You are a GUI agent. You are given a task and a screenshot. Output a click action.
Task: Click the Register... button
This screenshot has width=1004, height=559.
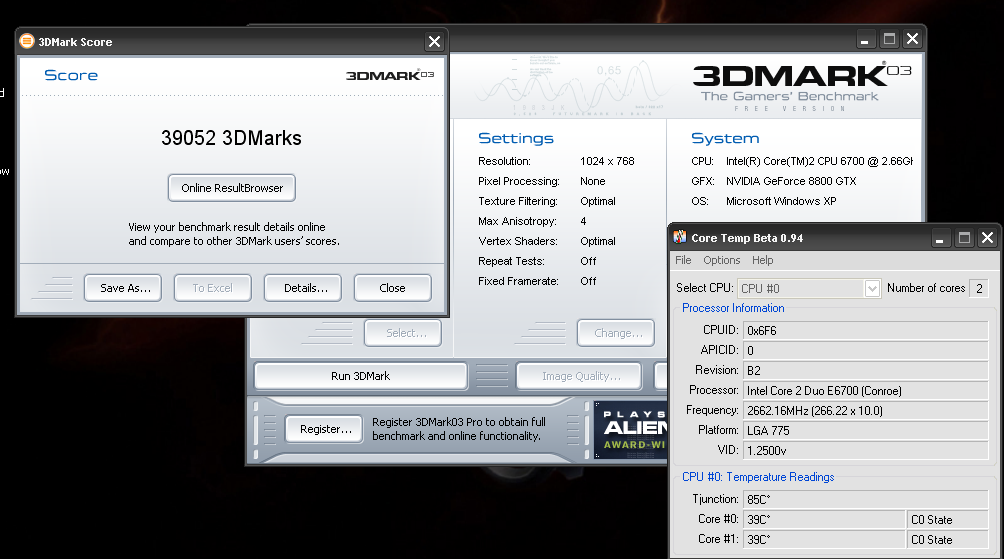click(x=323, y=429)
